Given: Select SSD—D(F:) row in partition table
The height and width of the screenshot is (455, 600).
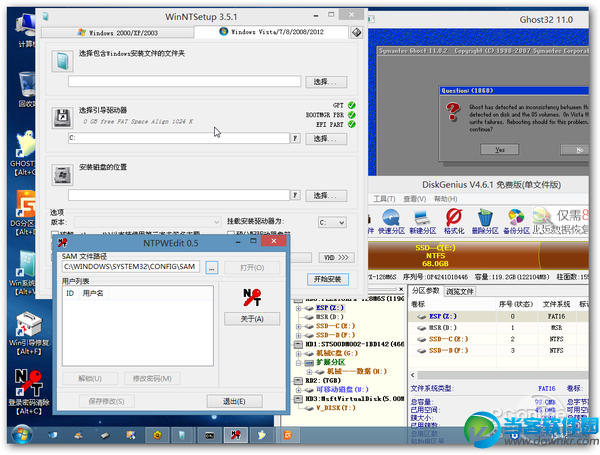Looking at the screenshot, I should [497, 351].
